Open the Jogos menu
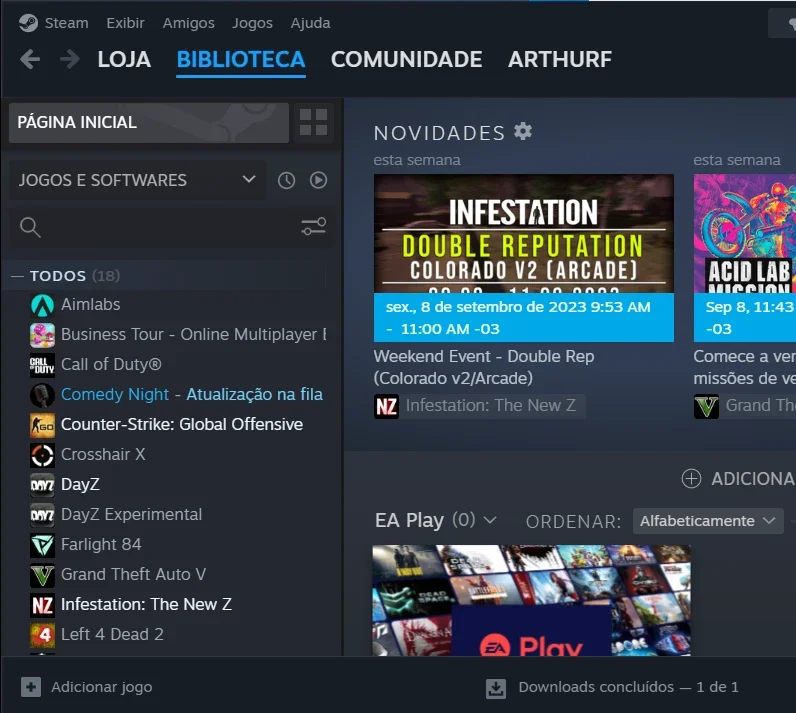This screenshot has height=713, width=796. pyautogui.click(x=252, y=23)
